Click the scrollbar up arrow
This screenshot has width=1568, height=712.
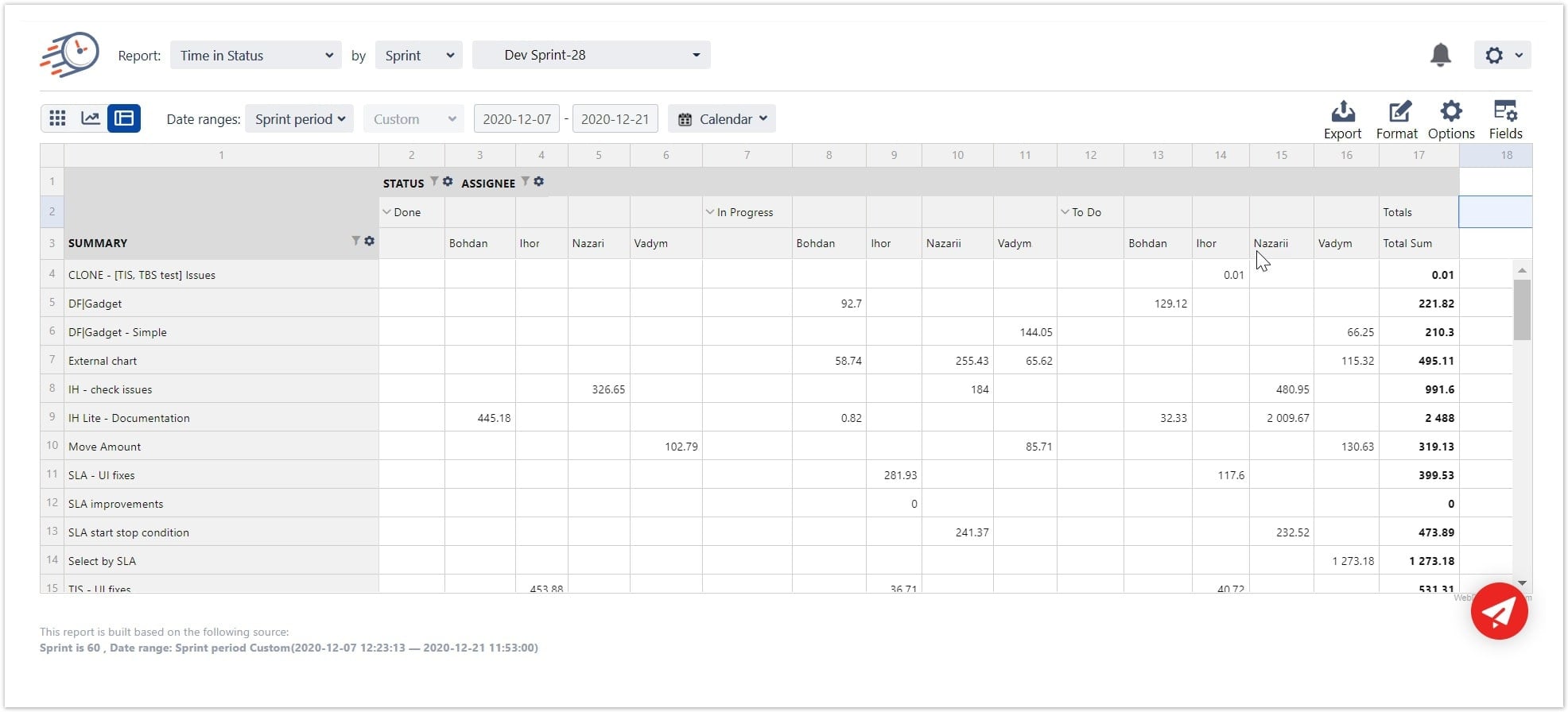tap(1522, 270)
